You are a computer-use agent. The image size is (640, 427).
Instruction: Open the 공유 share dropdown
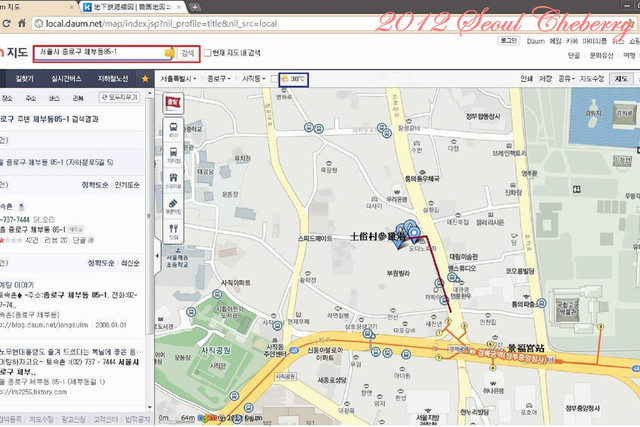(x=567, y=78)
